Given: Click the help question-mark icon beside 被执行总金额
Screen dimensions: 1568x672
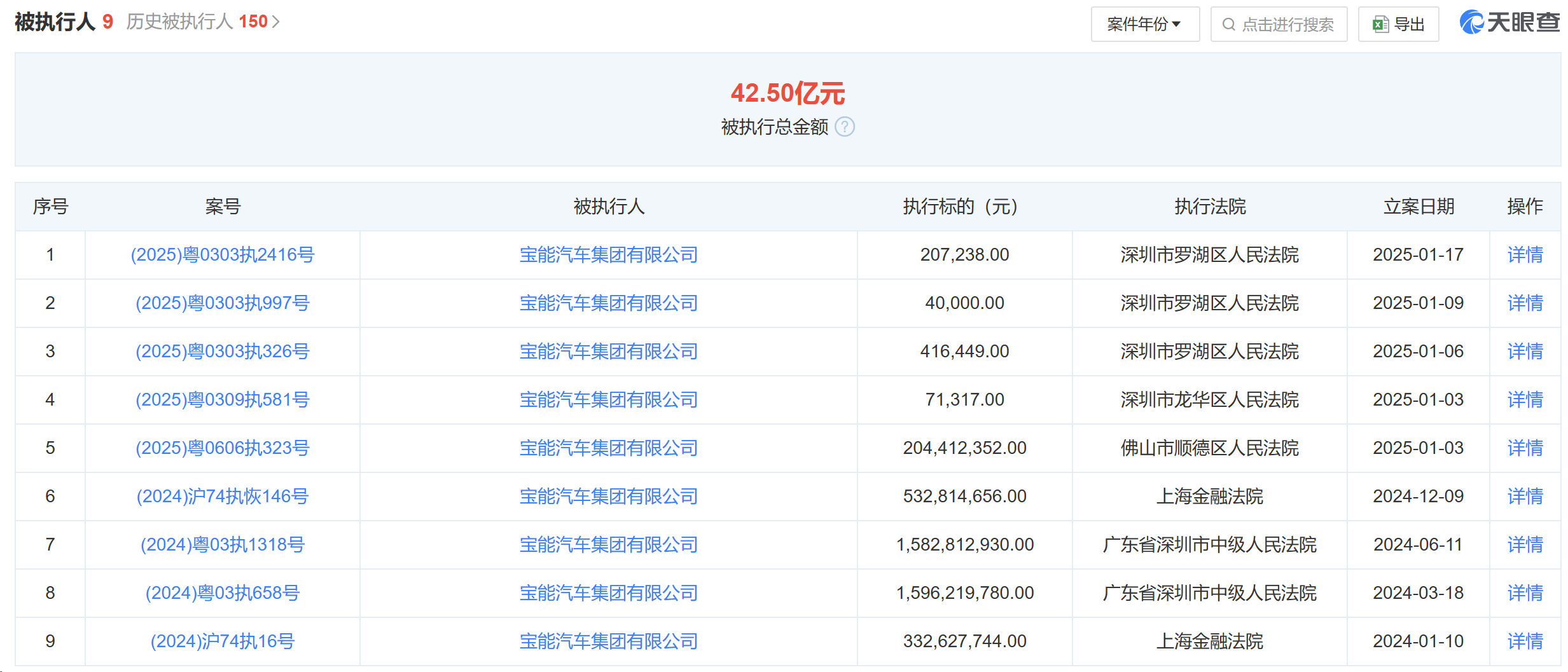Looking at the screenshot, I should pyautogui.click(x=844, y=127).
